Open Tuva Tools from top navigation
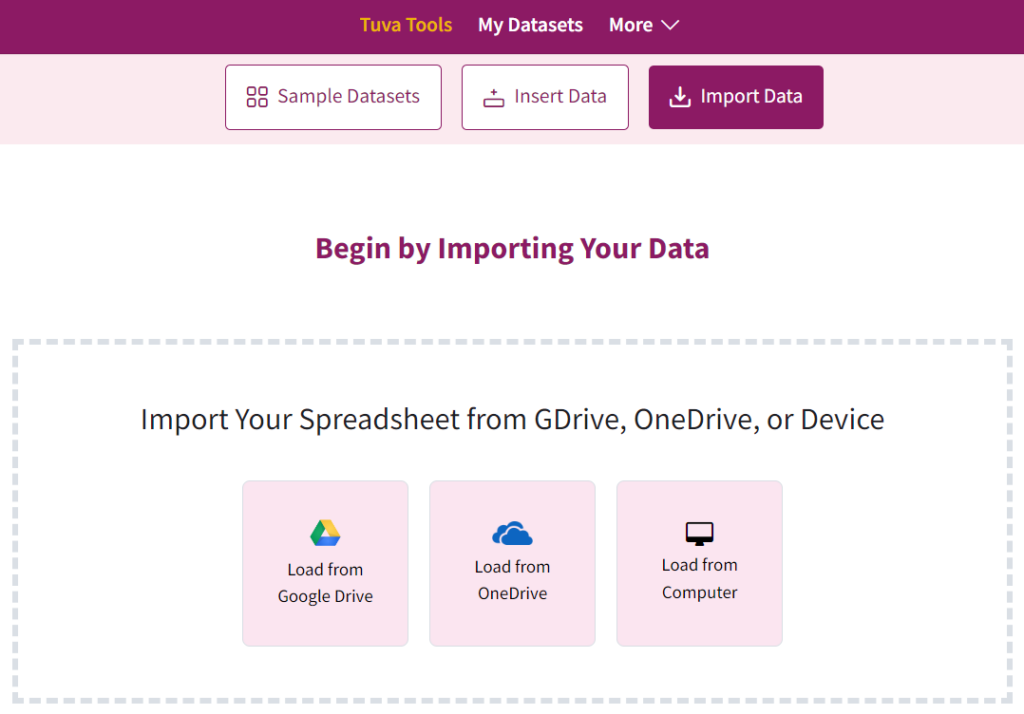 coord(406,25)
